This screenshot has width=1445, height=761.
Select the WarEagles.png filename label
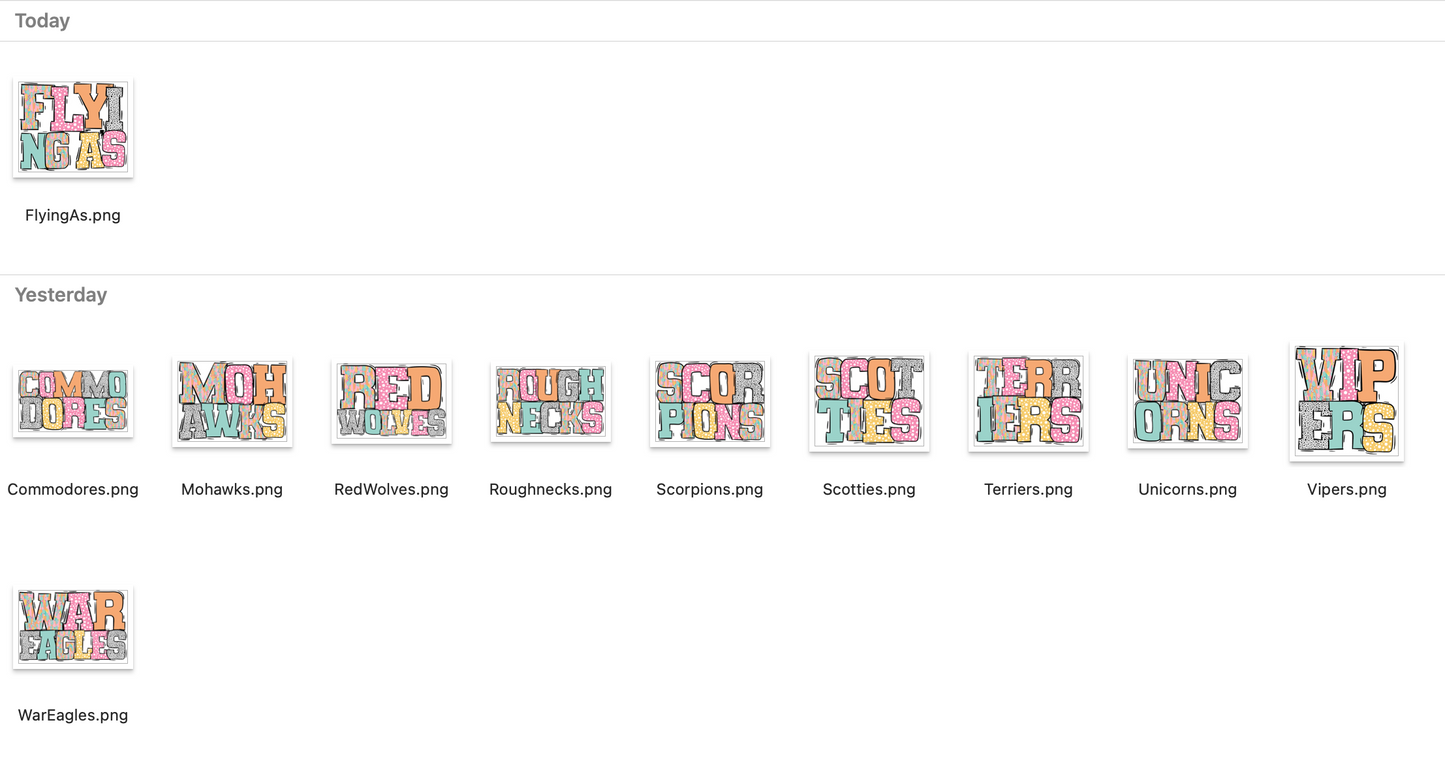[x=73, y=715]
